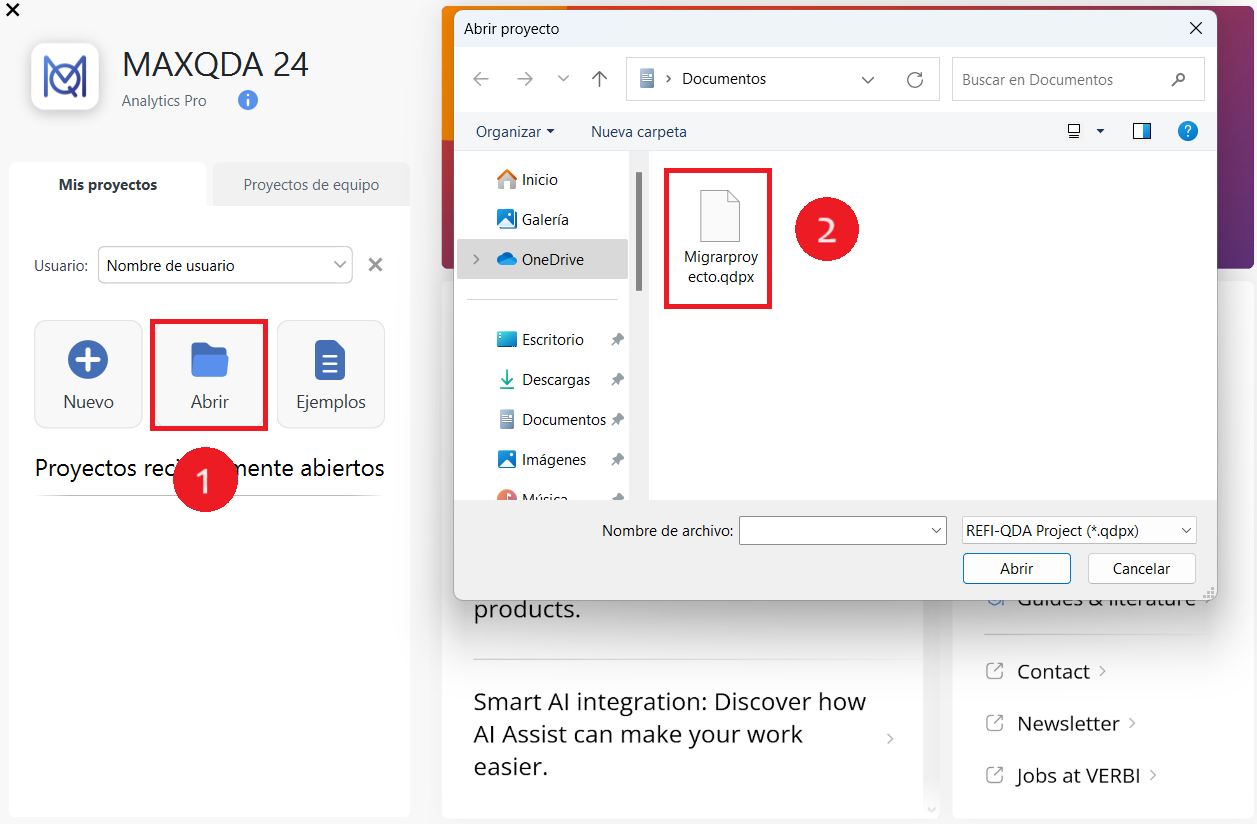
Task: Open Descargas quick access folder
Action: (x=544, y=379)
